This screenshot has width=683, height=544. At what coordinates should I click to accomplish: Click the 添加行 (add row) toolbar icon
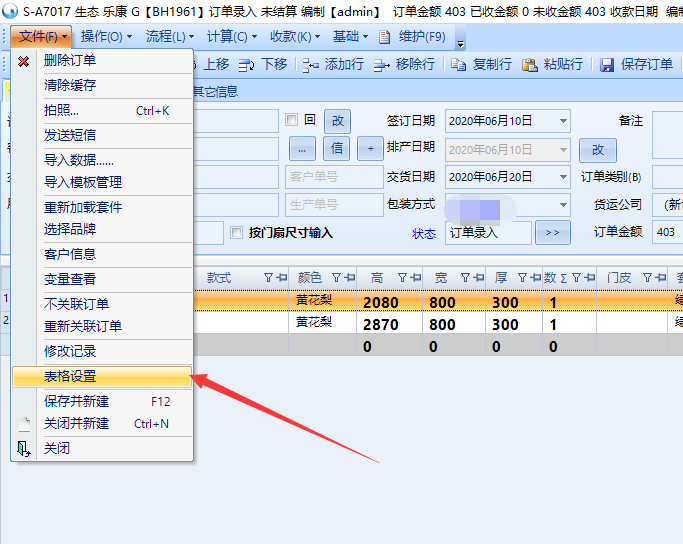[x=310, y=65]
